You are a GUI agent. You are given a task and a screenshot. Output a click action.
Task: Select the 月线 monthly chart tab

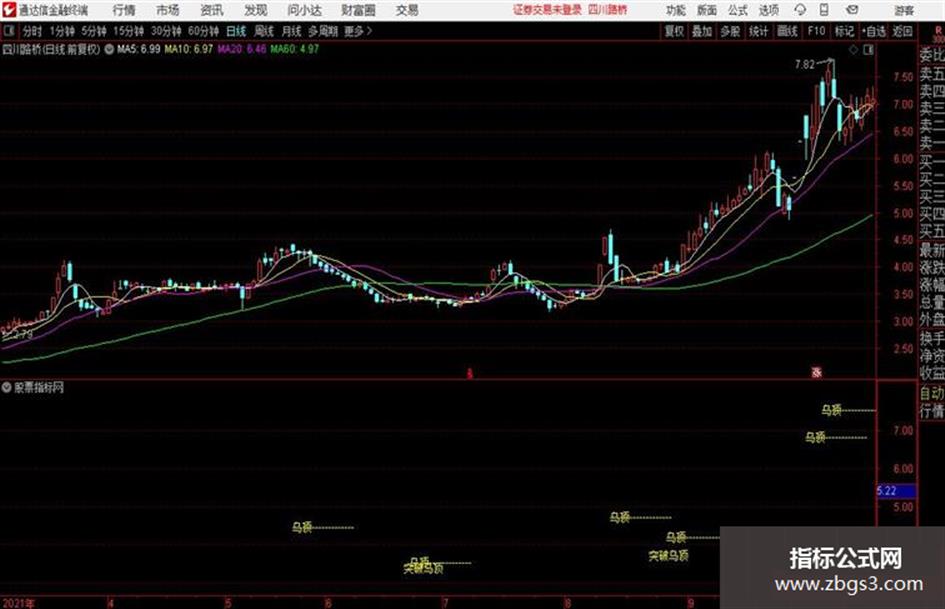click(x=292, y=31)
